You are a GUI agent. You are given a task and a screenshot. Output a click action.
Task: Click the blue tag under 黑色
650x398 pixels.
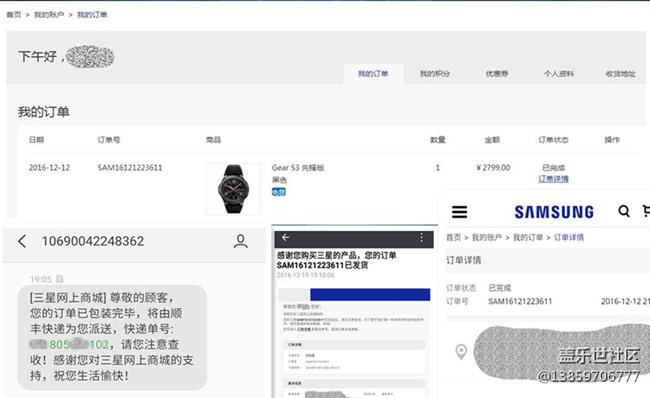click(x=279, y=192)
